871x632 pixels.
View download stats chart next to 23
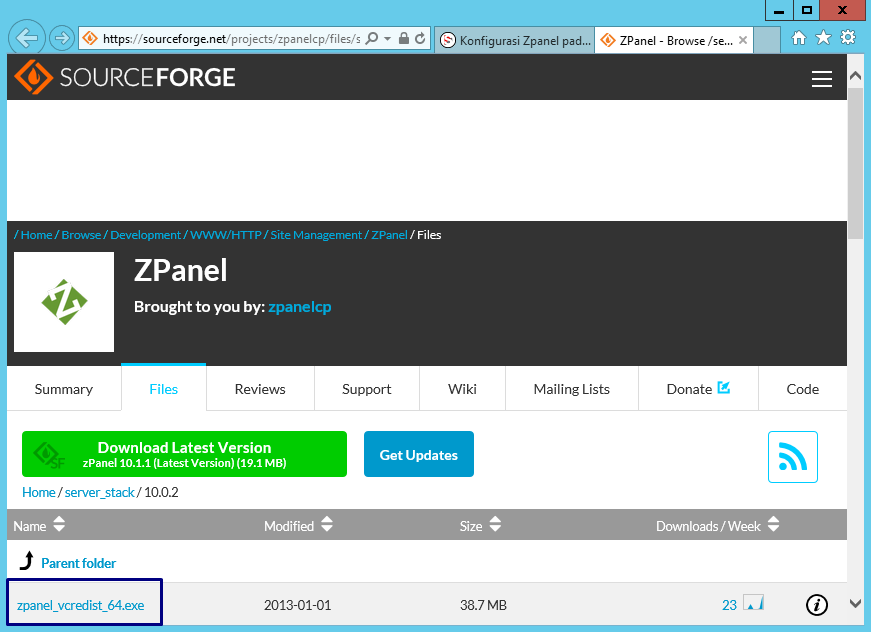754,604
